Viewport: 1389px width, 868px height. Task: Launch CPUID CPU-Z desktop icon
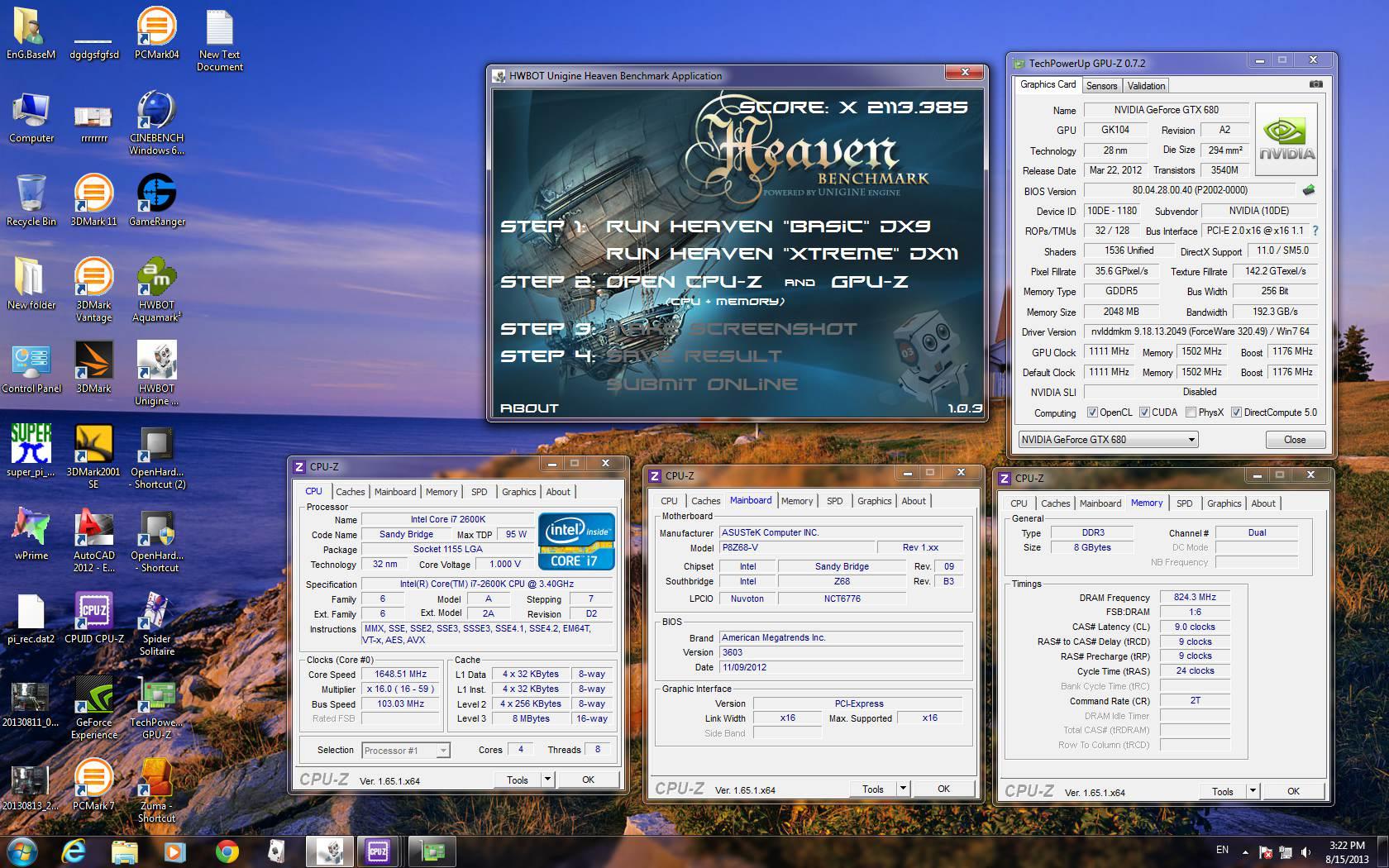[x=93, y=618]
